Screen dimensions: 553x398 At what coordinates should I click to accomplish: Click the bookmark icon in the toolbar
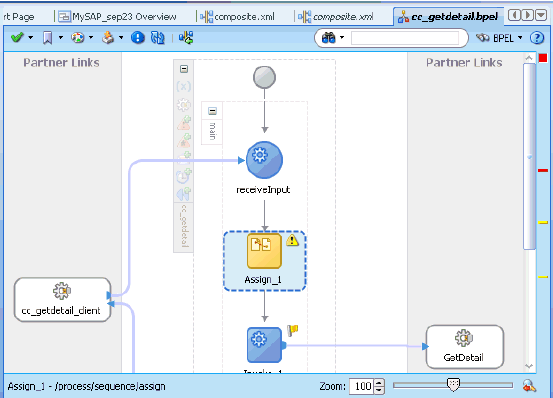47,37
